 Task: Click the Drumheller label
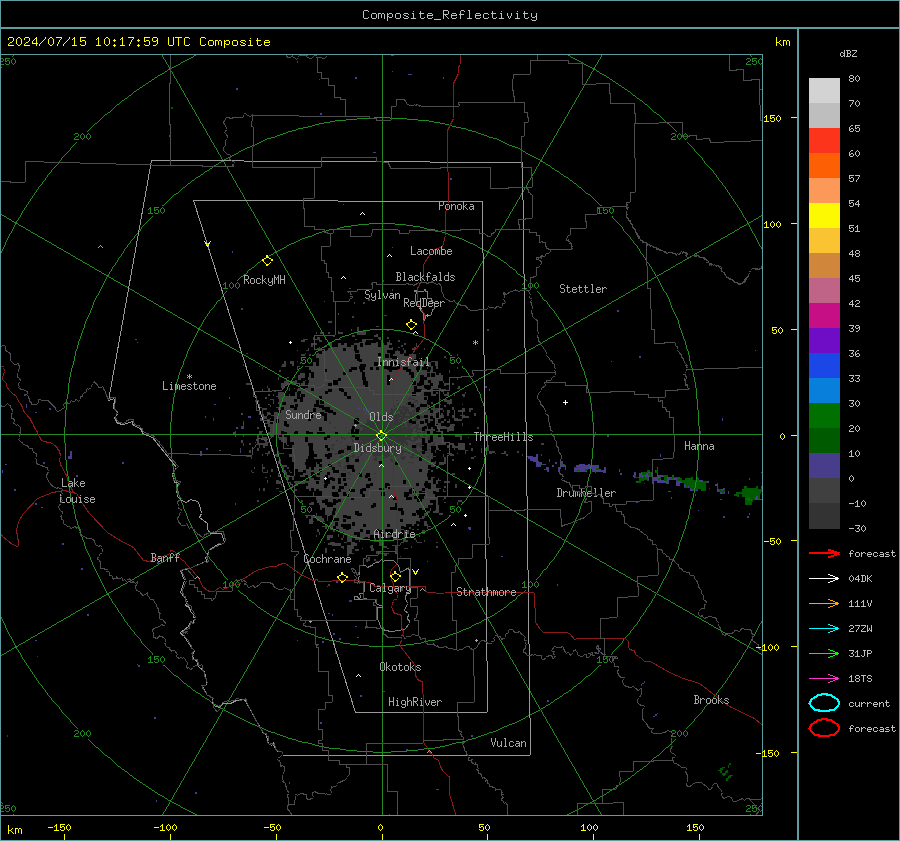(x=586, y=493)
